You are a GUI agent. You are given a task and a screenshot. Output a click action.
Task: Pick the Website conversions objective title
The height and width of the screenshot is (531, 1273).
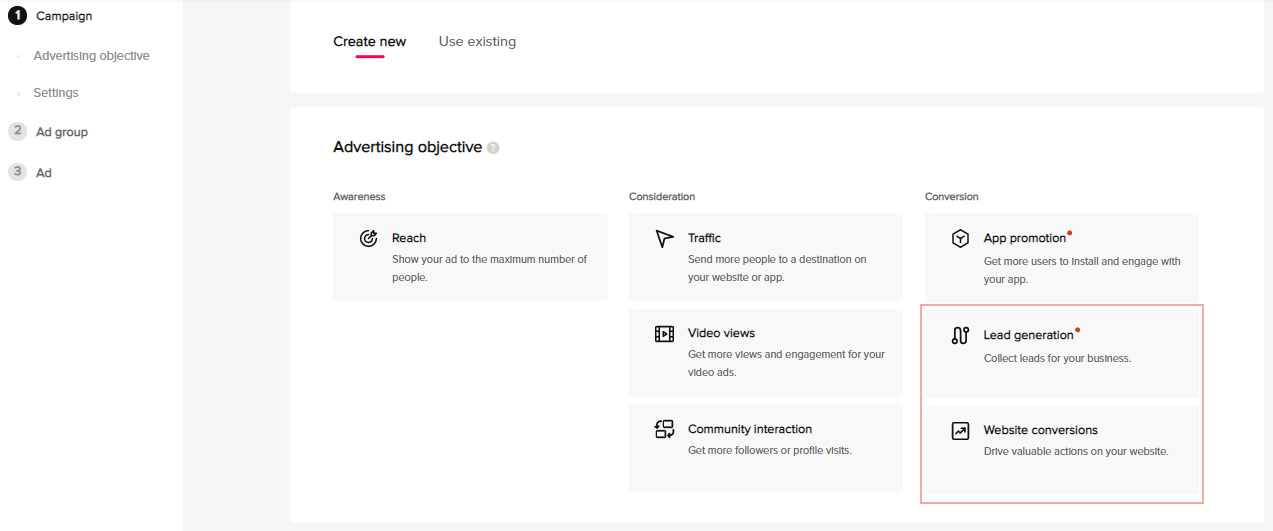(1040, 430)
